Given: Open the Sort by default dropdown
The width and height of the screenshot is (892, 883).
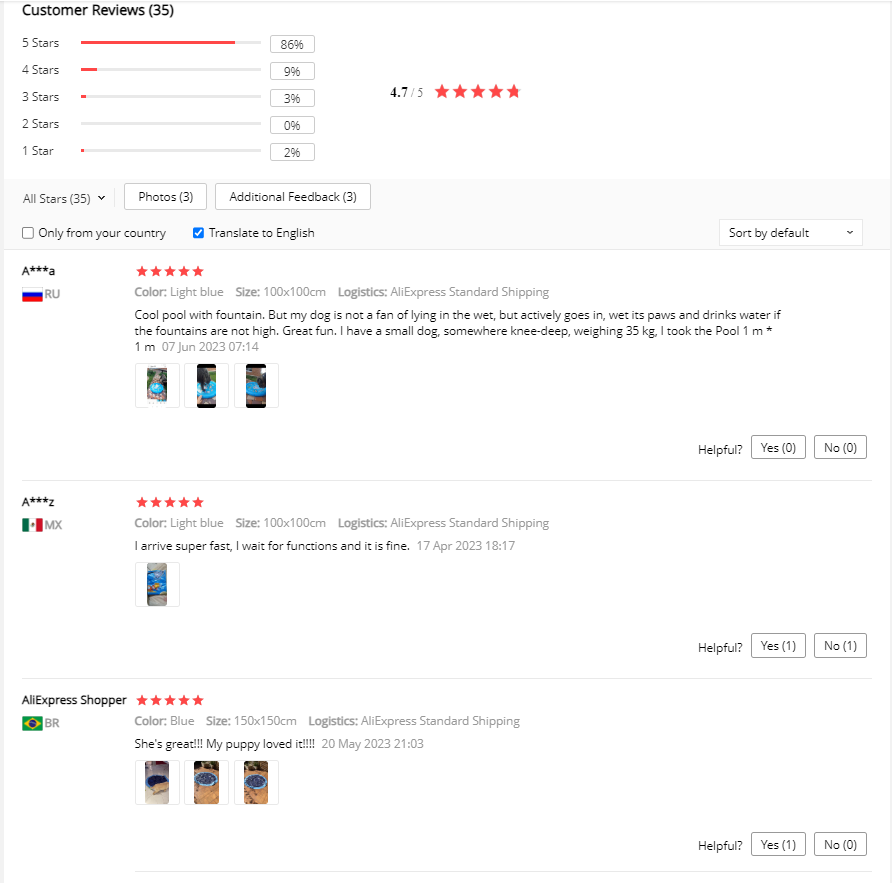Looking at the screenshot, I should tap(791, 233).
